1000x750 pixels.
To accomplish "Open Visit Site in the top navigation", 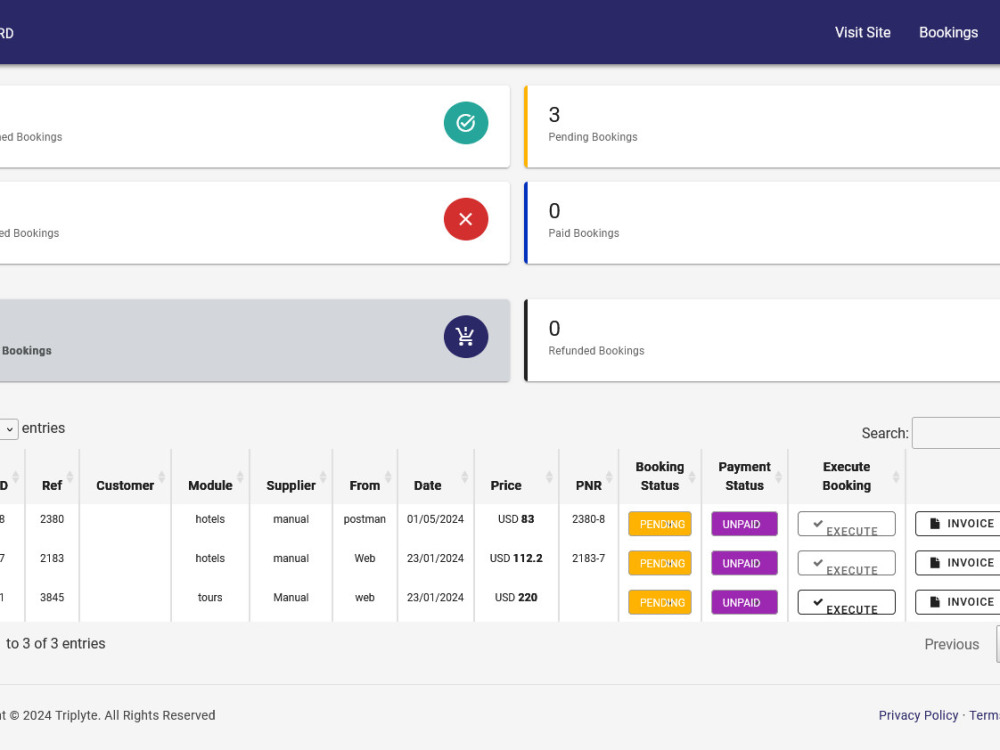I will tap(862, 33).
